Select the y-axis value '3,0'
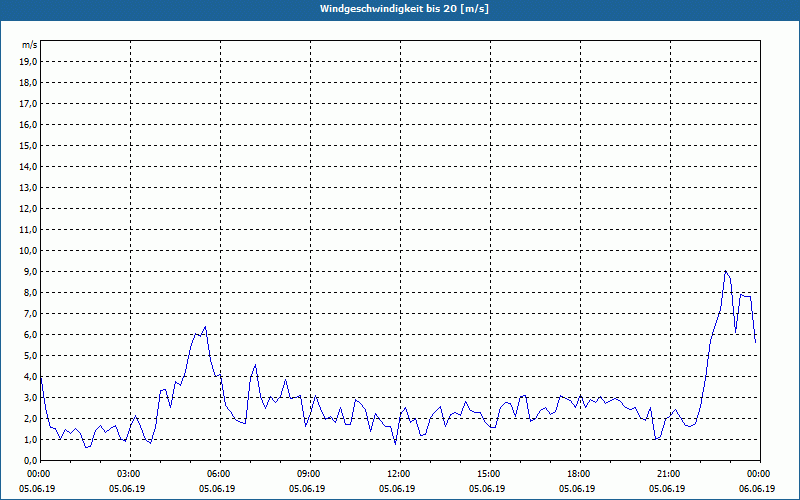This screenshot has width=800, height=500. (x=30, y=397)
